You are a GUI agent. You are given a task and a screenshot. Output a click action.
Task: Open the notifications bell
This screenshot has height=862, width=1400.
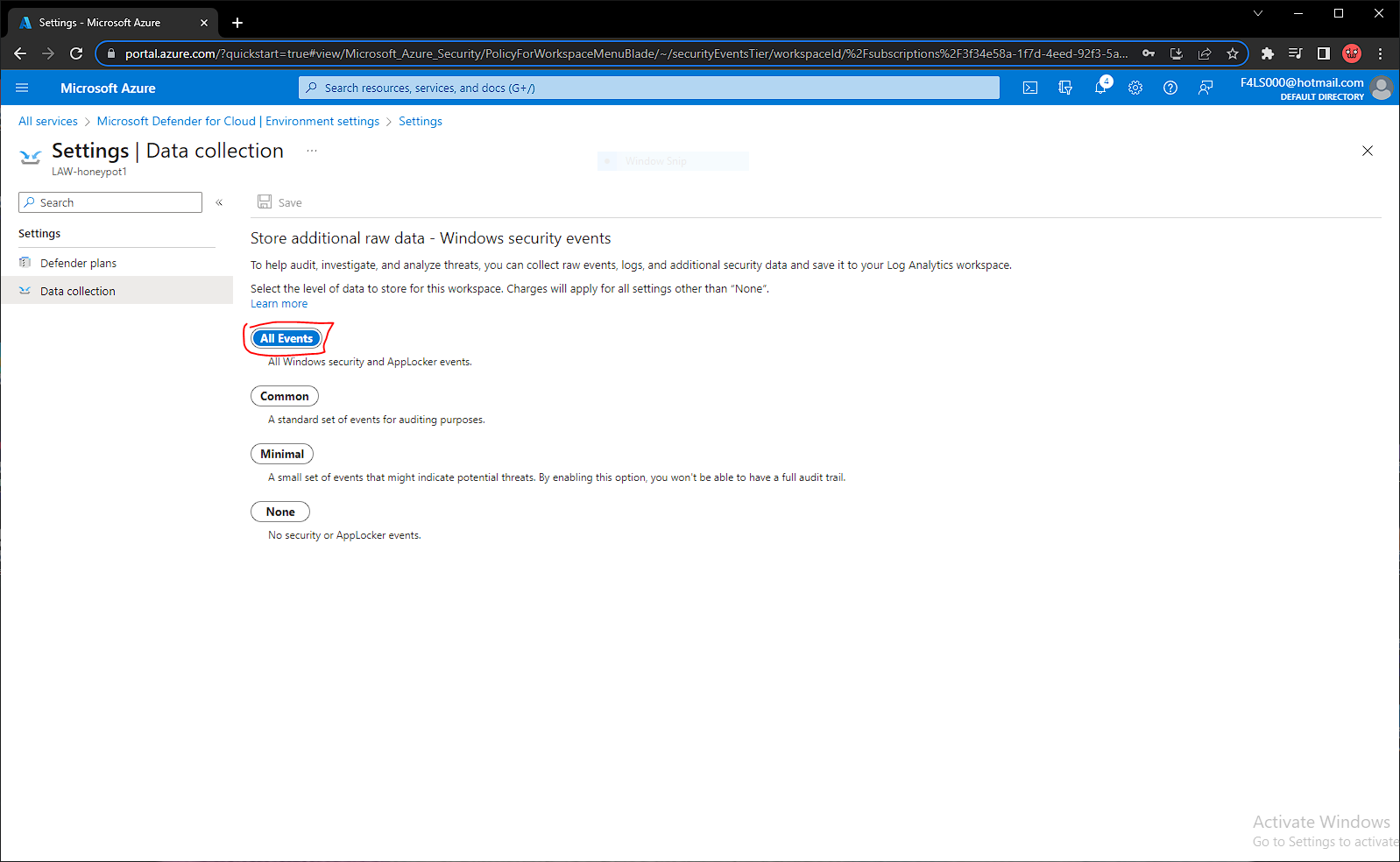(1100, 88)
